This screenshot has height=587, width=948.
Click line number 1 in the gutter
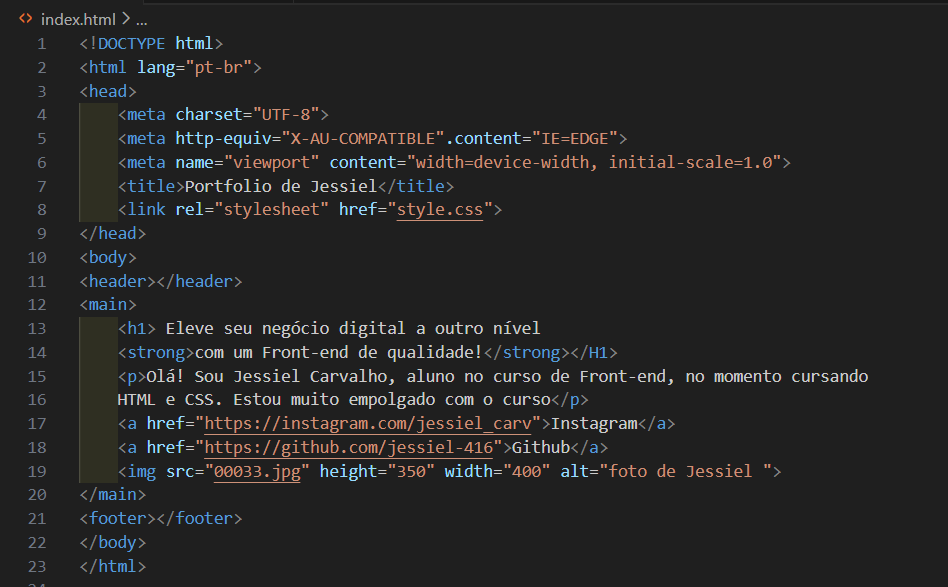click(x=41, y=44)
